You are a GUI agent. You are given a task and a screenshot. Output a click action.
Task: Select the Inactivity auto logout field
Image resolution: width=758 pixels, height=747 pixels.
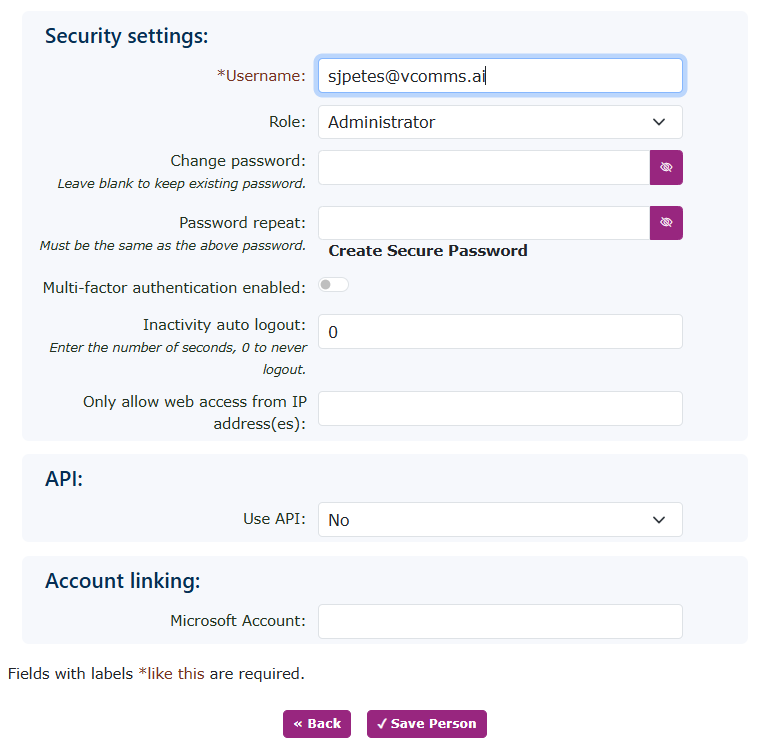(x=500, y=332)
